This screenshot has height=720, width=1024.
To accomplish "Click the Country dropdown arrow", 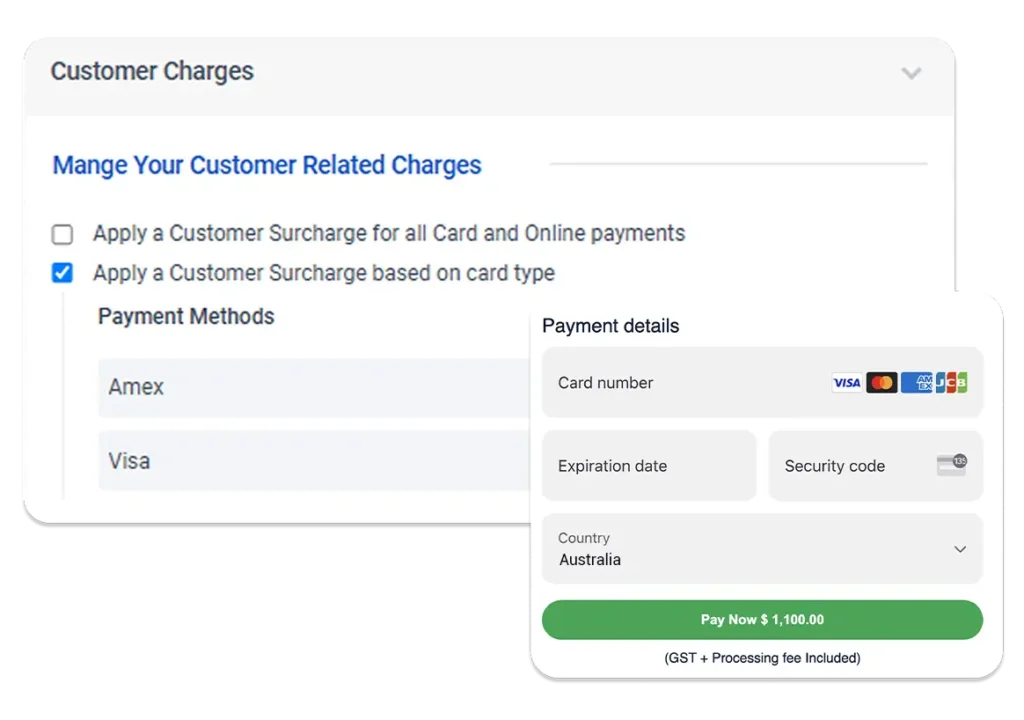I will click(959, 549).
